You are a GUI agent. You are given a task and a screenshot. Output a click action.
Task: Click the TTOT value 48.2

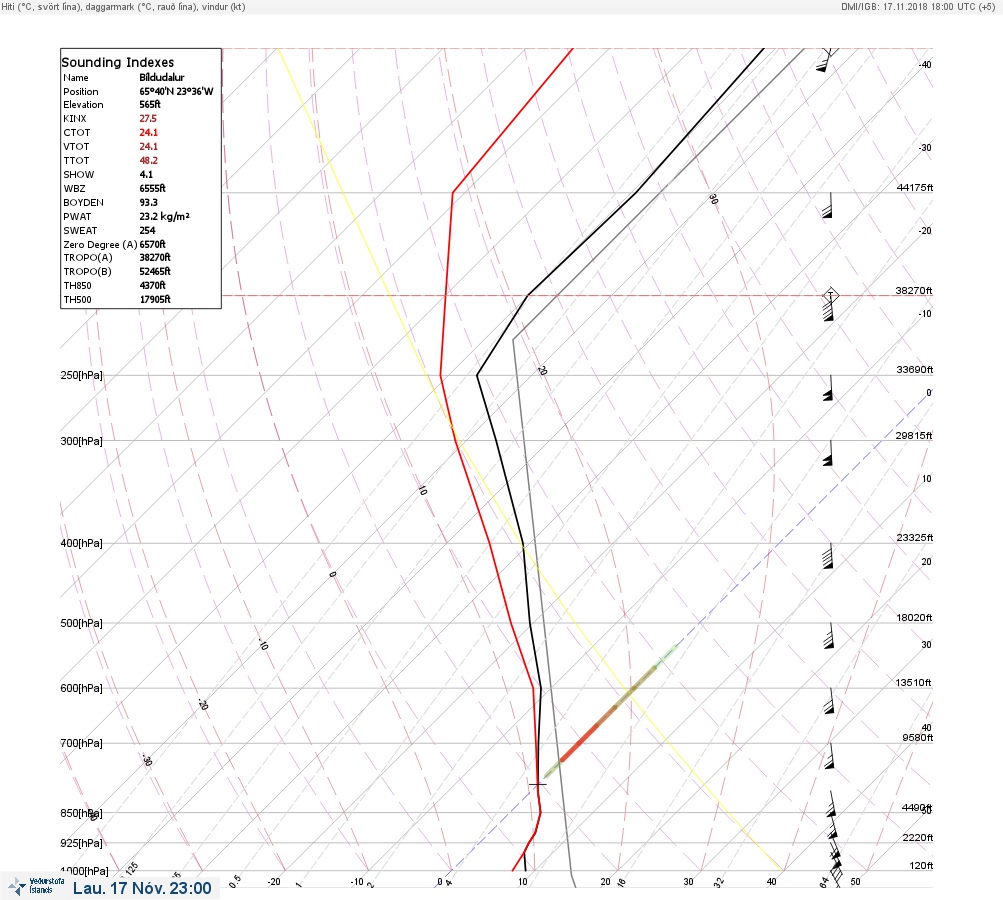pyautogui.click(x=148, y=161)
